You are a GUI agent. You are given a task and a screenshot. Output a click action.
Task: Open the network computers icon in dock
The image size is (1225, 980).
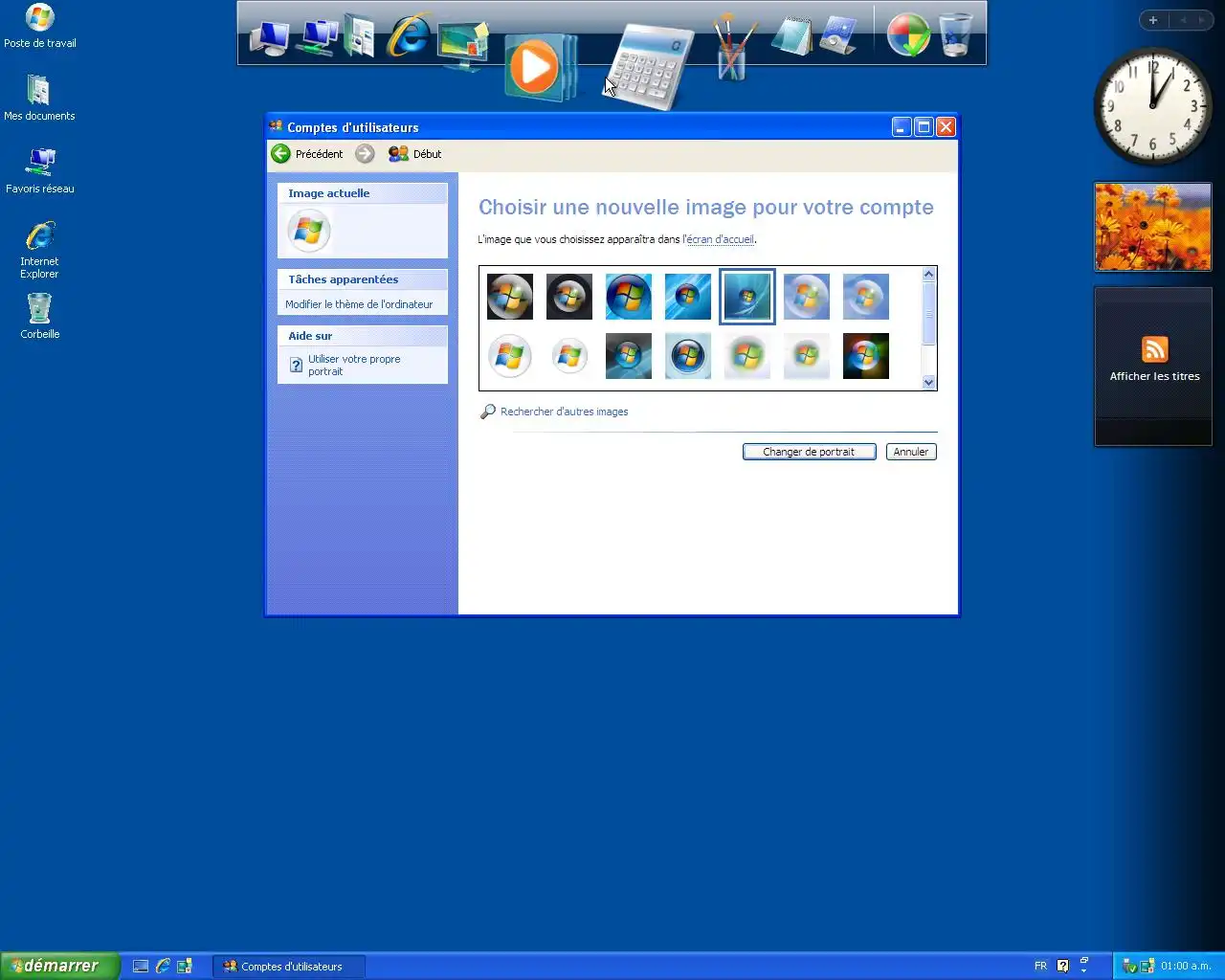click(x=317, y=37)
